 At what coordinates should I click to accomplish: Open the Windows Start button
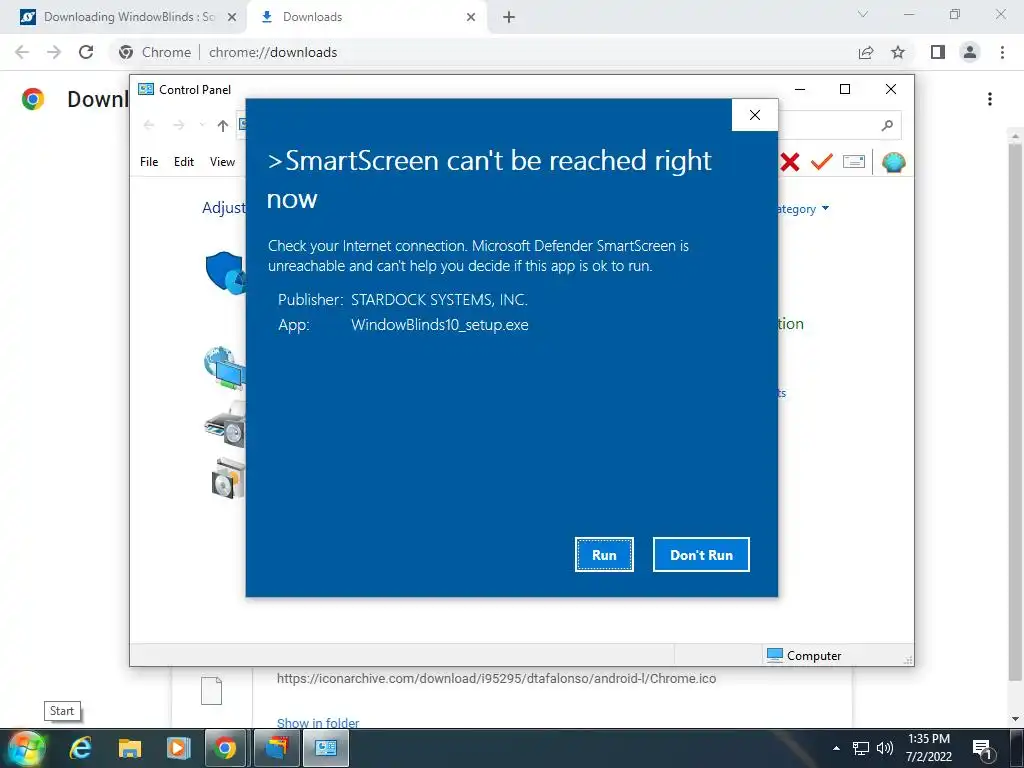25,748
